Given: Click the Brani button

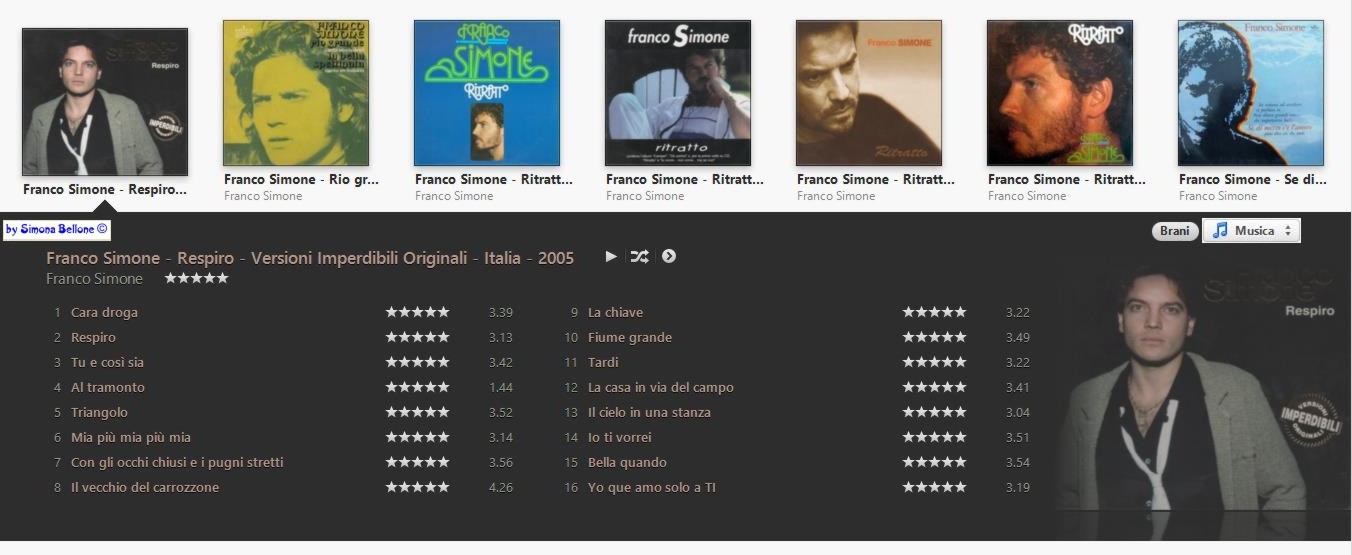Looking at the screenshot, I should (x=1174, y=231).
